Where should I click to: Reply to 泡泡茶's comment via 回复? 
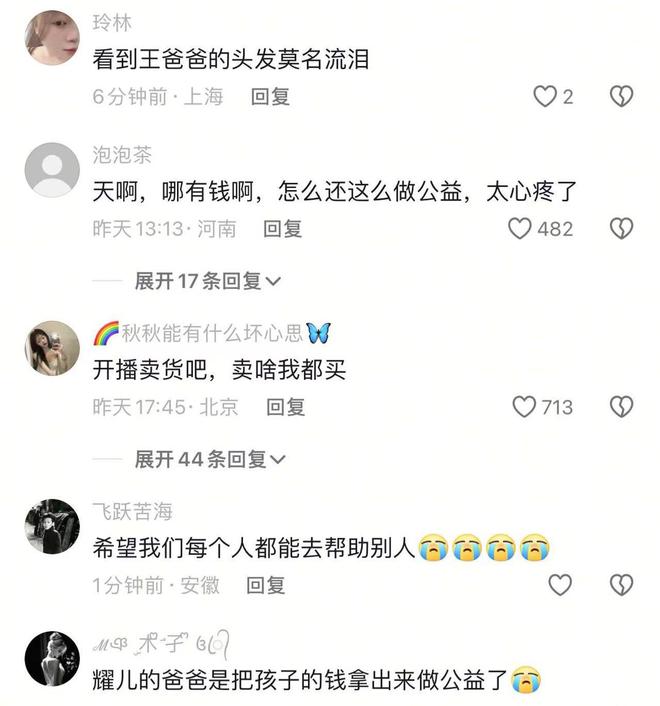point(282,229)
